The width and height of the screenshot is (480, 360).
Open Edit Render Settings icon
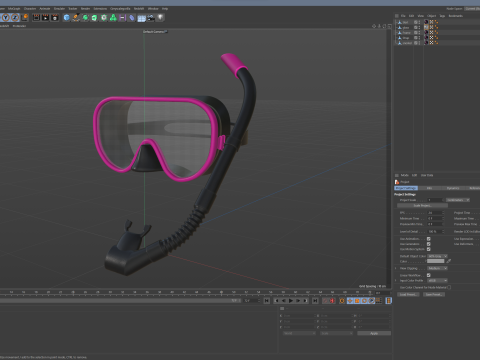pos(55,18)
